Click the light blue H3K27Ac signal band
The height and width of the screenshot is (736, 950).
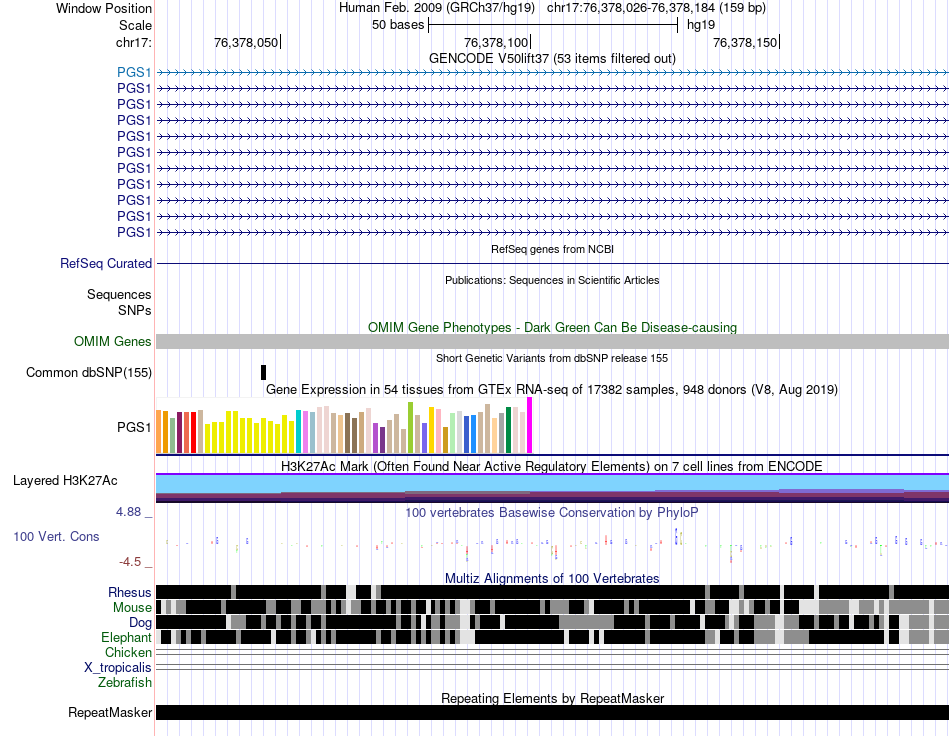(x=552, y=483)
